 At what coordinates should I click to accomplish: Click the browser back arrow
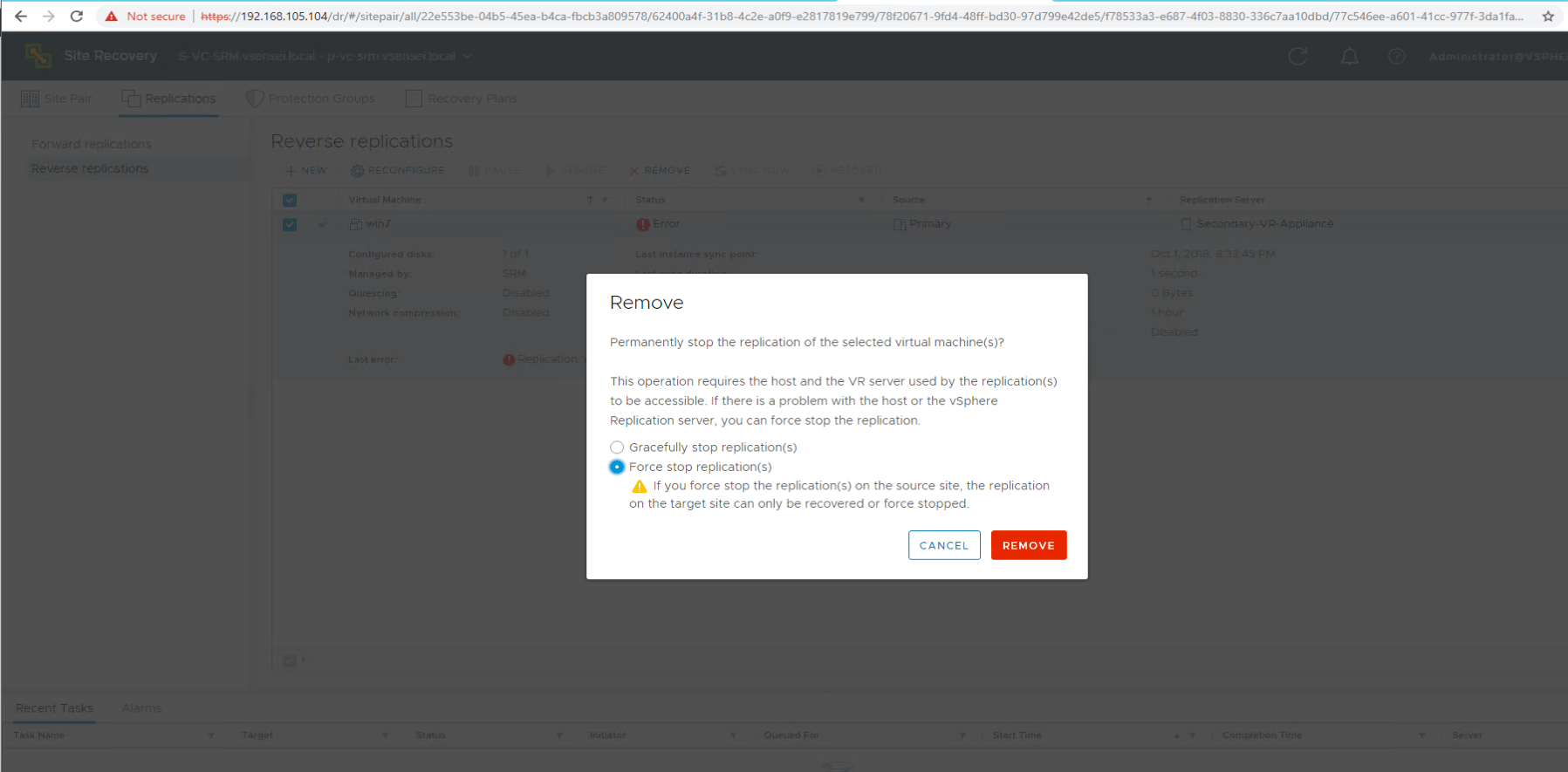[21, 16]
